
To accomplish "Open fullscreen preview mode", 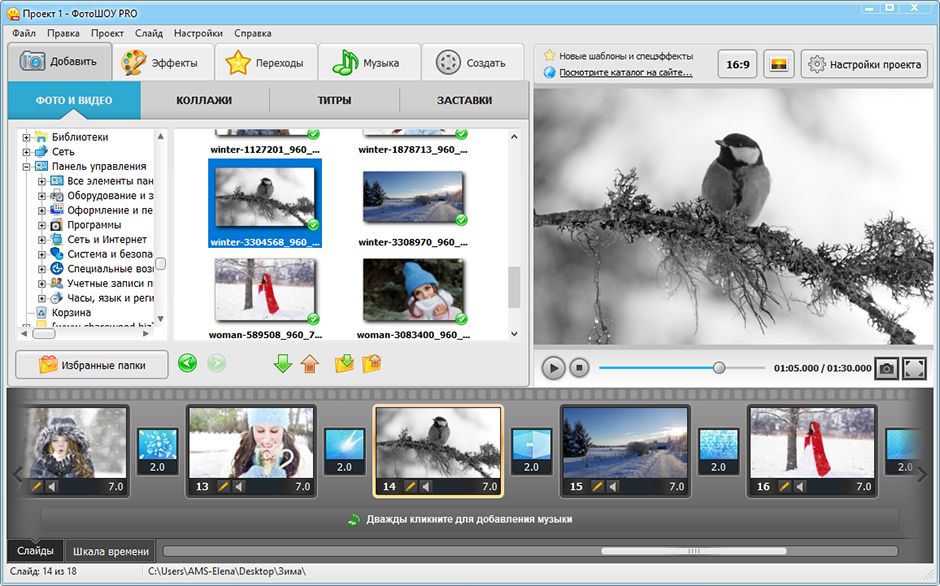I will [914, 368].
